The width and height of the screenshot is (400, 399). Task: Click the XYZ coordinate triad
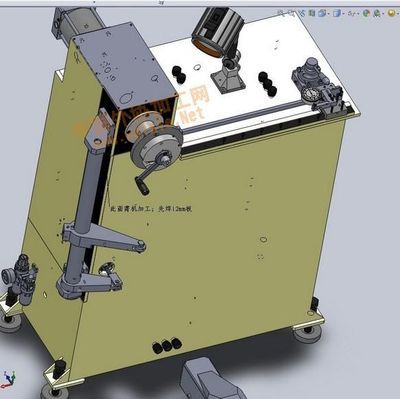pyautogui.click(x=8, y=379)
